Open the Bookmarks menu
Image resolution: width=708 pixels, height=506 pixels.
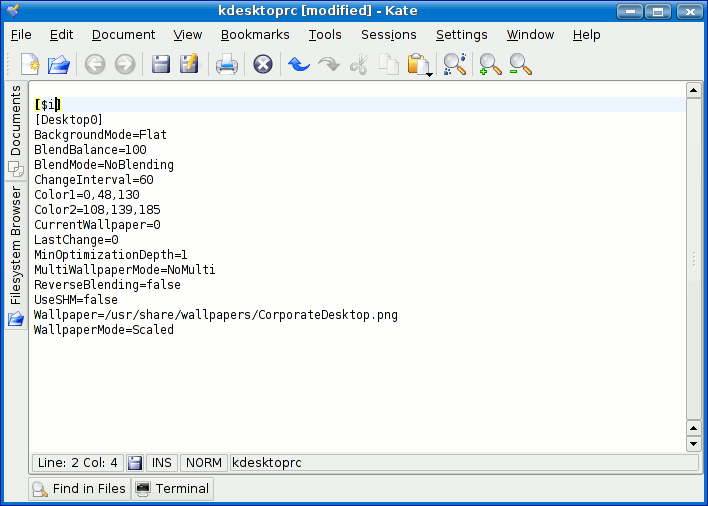[255, 34]
